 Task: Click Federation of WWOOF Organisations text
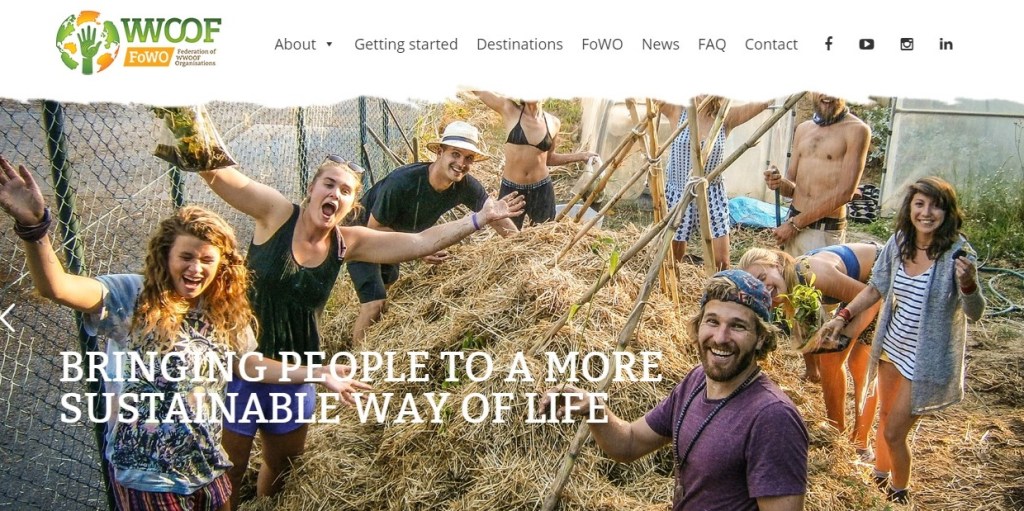point(197,57)
